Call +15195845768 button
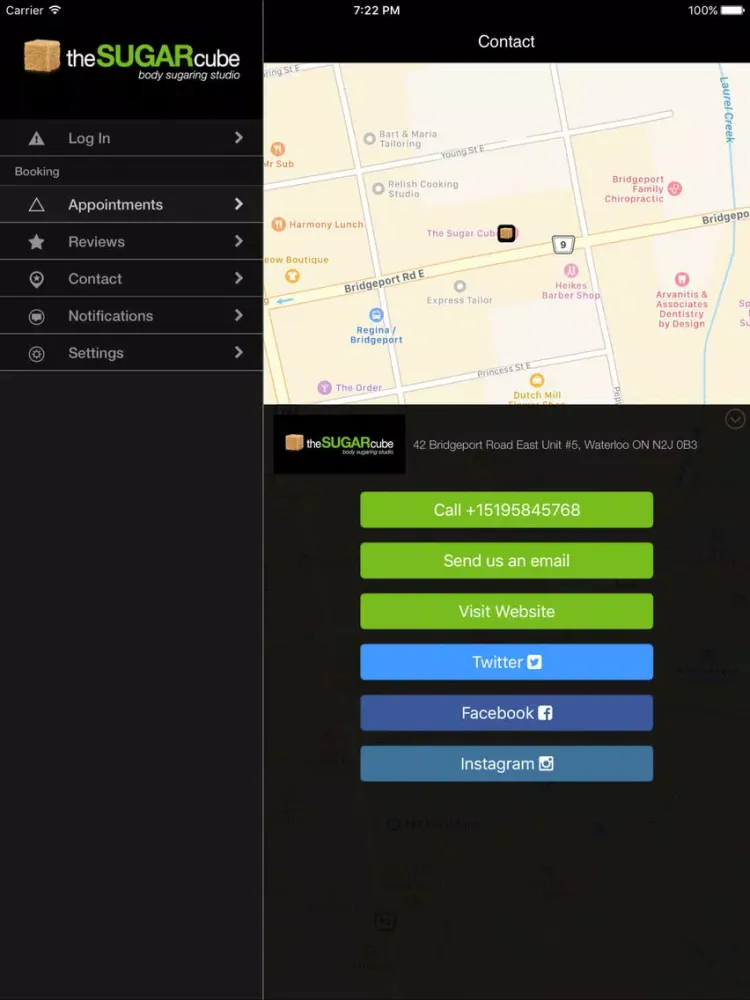This screenshot has height=1000, width=750. coord(506,510)
